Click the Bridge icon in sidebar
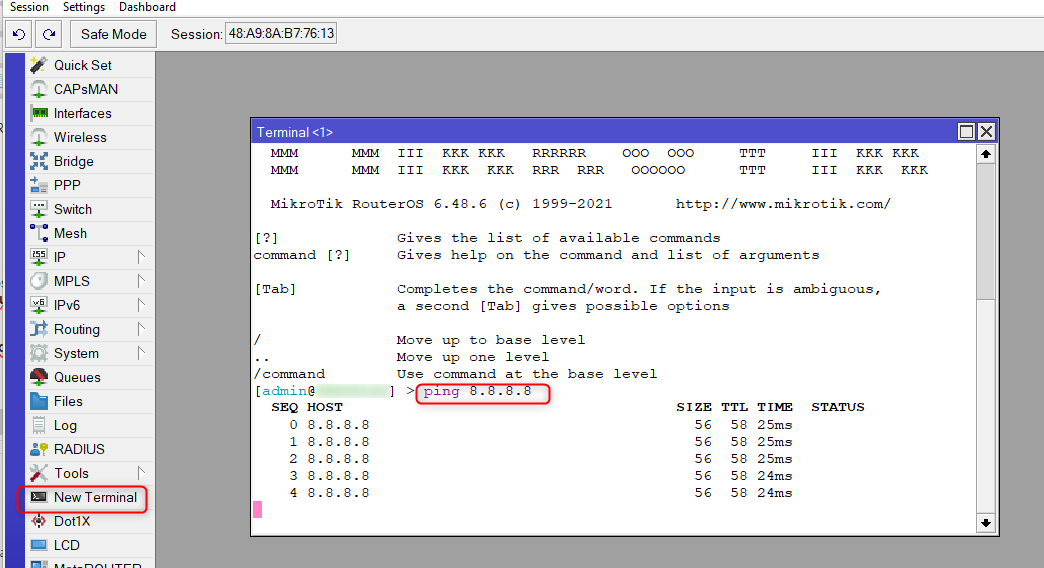Screen dimensions: 1044x568 39,161
